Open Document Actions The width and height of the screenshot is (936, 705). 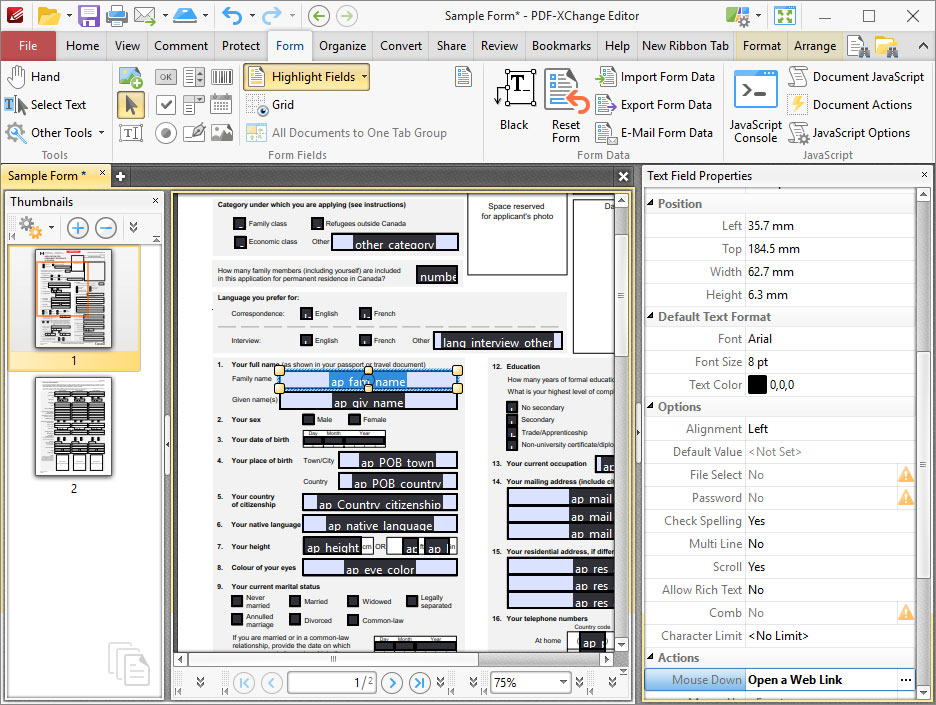(x=850, y=105)
